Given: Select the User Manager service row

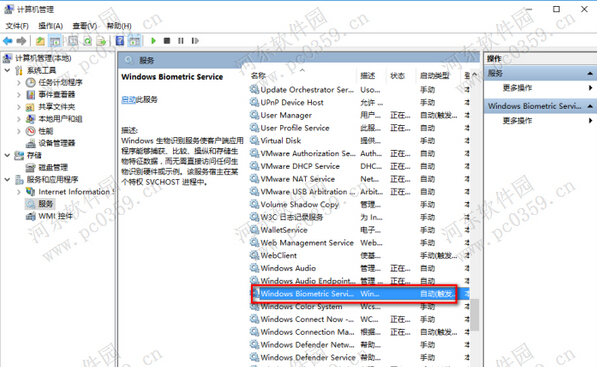Looking at the screenshot, I should click(x=359, y=115).
